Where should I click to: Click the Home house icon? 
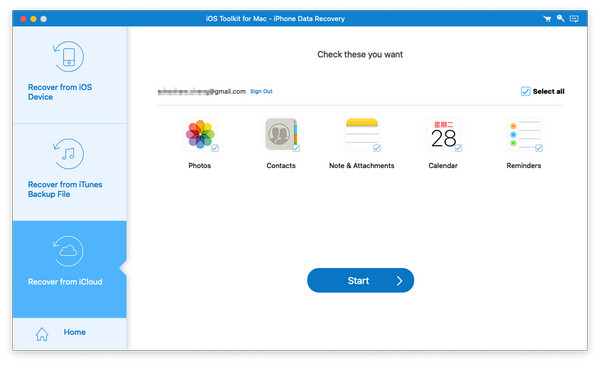[42, 334]
